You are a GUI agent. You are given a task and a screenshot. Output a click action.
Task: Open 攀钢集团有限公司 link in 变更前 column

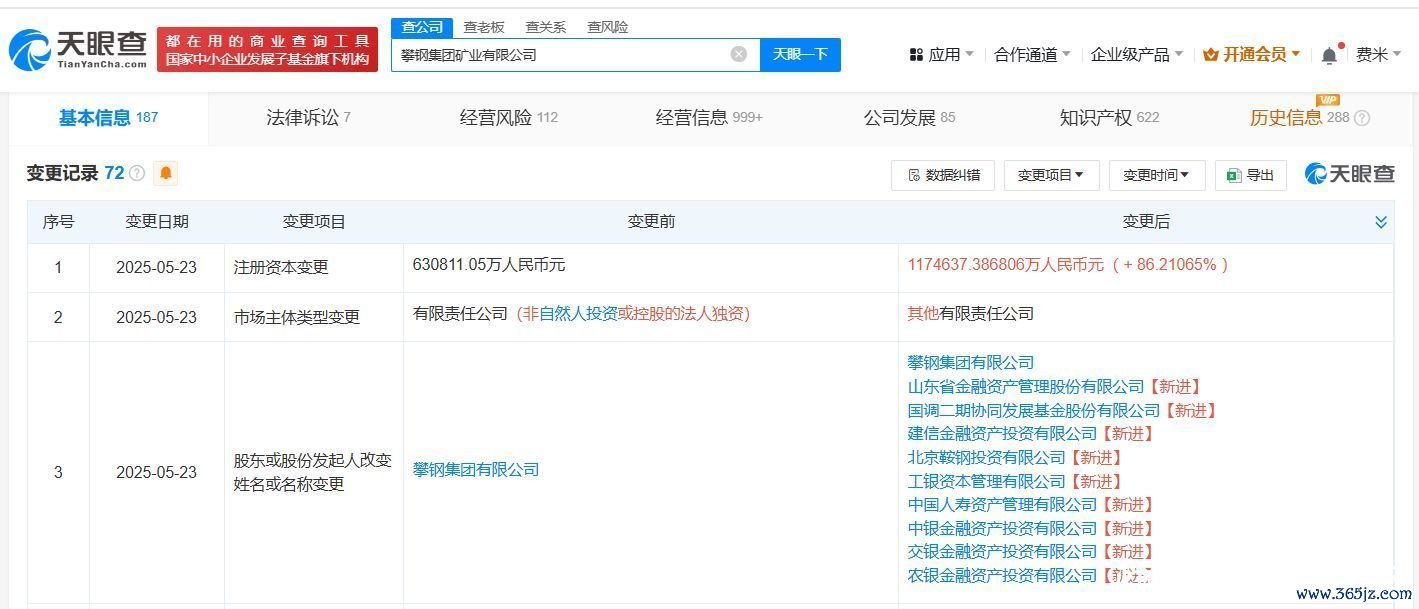coord(476,469)
